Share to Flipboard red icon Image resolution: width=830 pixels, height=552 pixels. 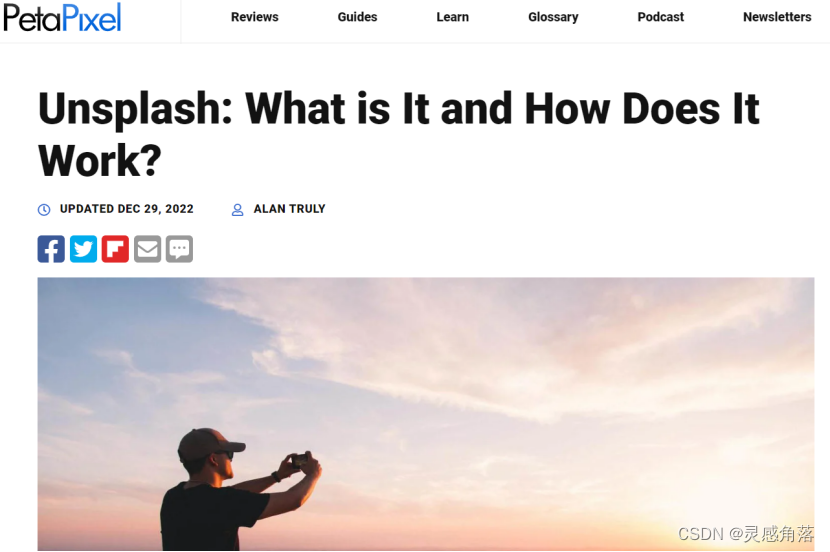pyautogui.click(x=115, y=249)
